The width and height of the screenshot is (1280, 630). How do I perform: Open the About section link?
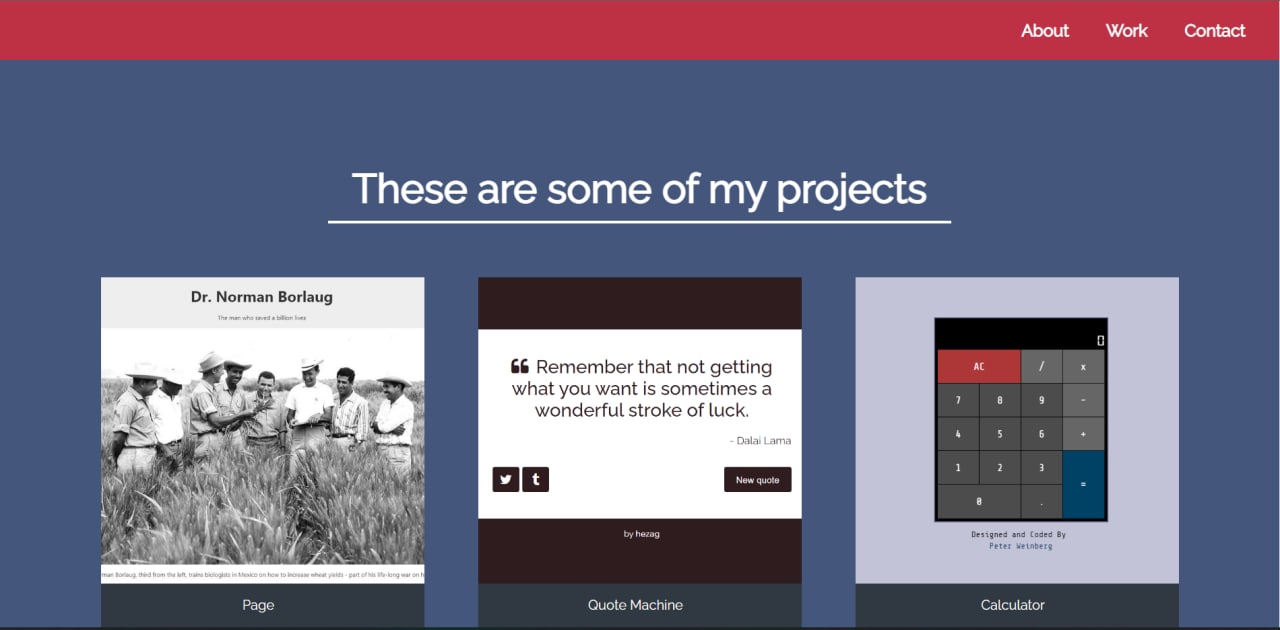pyautogui.click(x=1044, y=31)
